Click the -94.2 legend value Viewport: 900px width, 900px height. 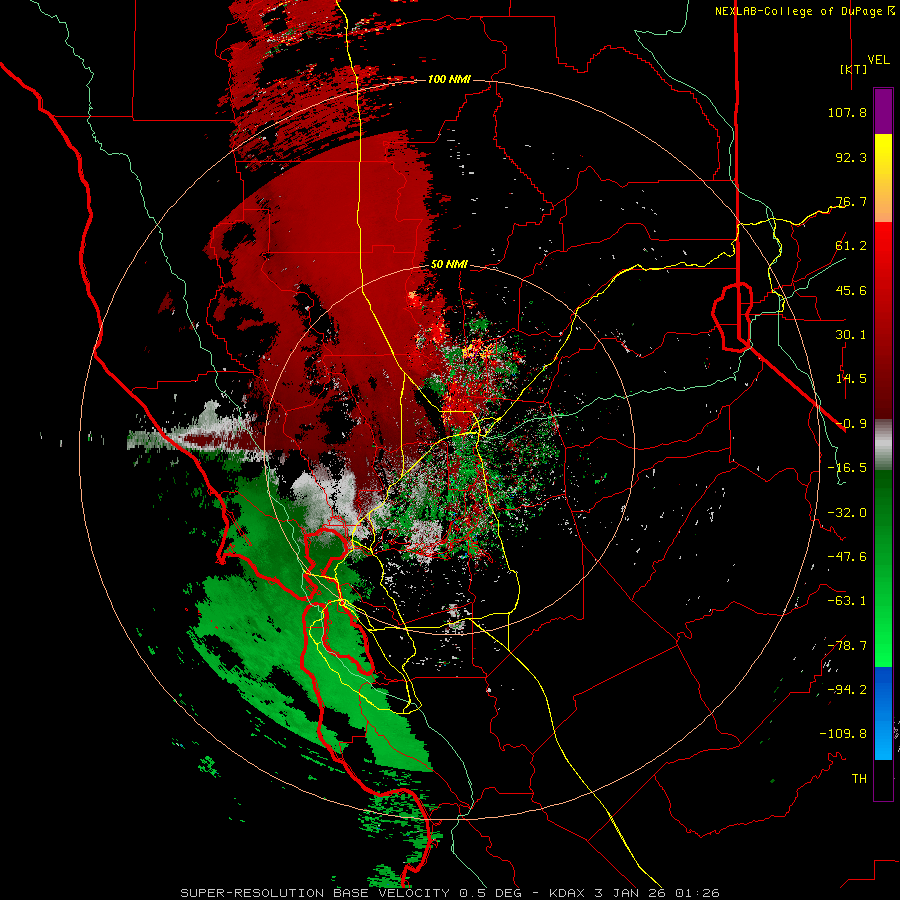(x=847, y=690)
